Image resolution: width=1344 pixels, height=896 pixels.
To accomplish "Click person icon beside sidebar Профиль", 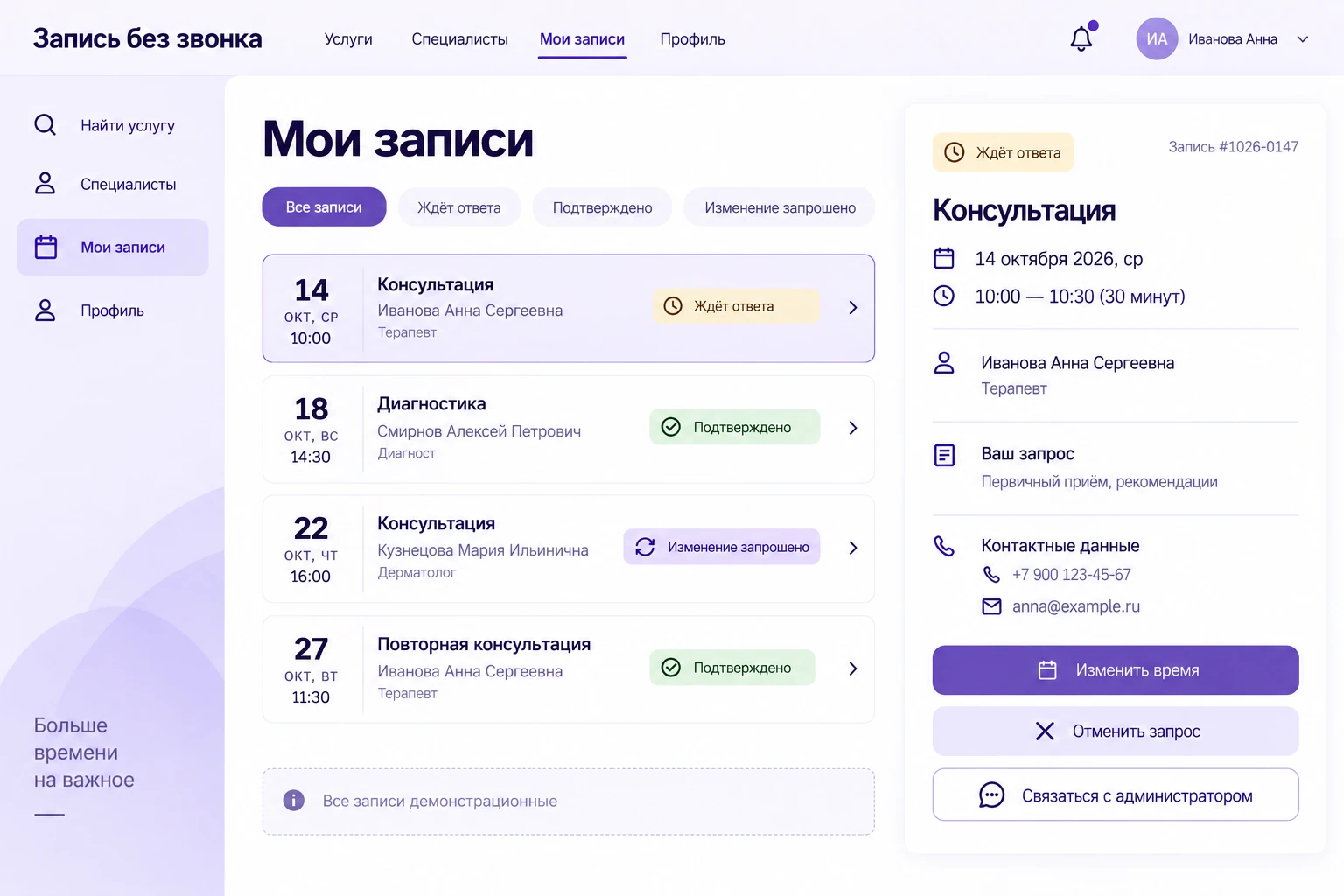I will (x=45, y=311).
